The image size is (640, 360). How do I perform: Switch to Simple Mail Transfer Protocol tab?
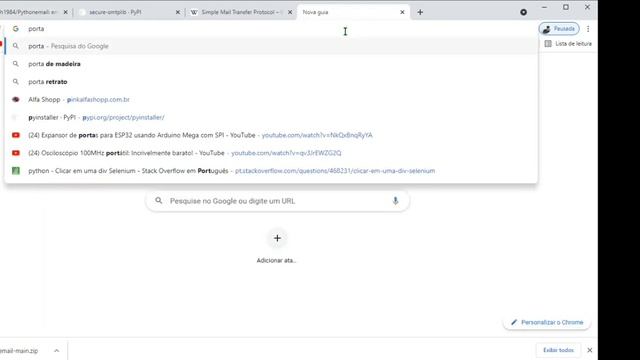point(240,12)
